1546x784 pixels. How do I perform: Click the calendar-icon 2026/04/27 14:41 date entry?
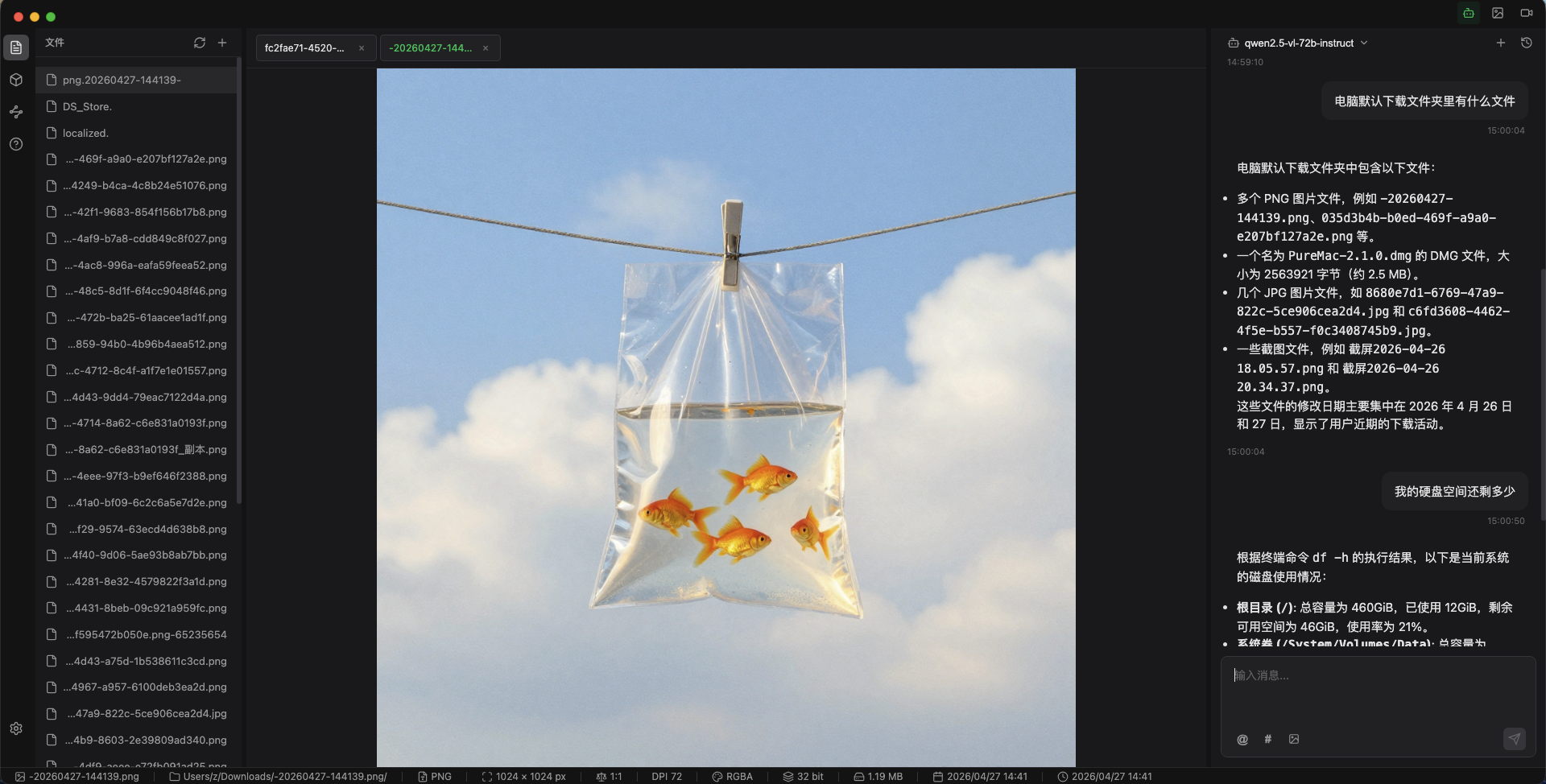click(980, 777)
